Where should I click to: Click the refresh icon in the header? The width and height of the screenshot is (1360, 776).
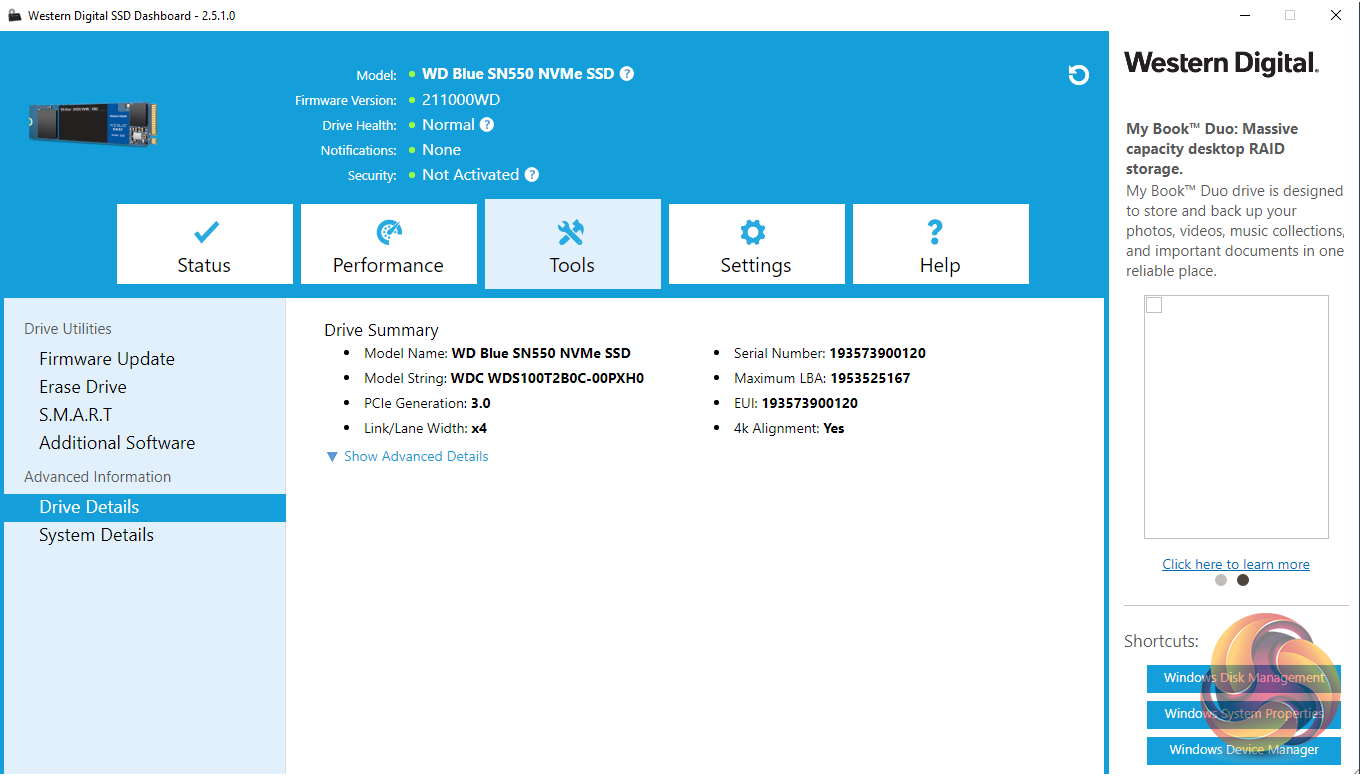point(1078,75)
